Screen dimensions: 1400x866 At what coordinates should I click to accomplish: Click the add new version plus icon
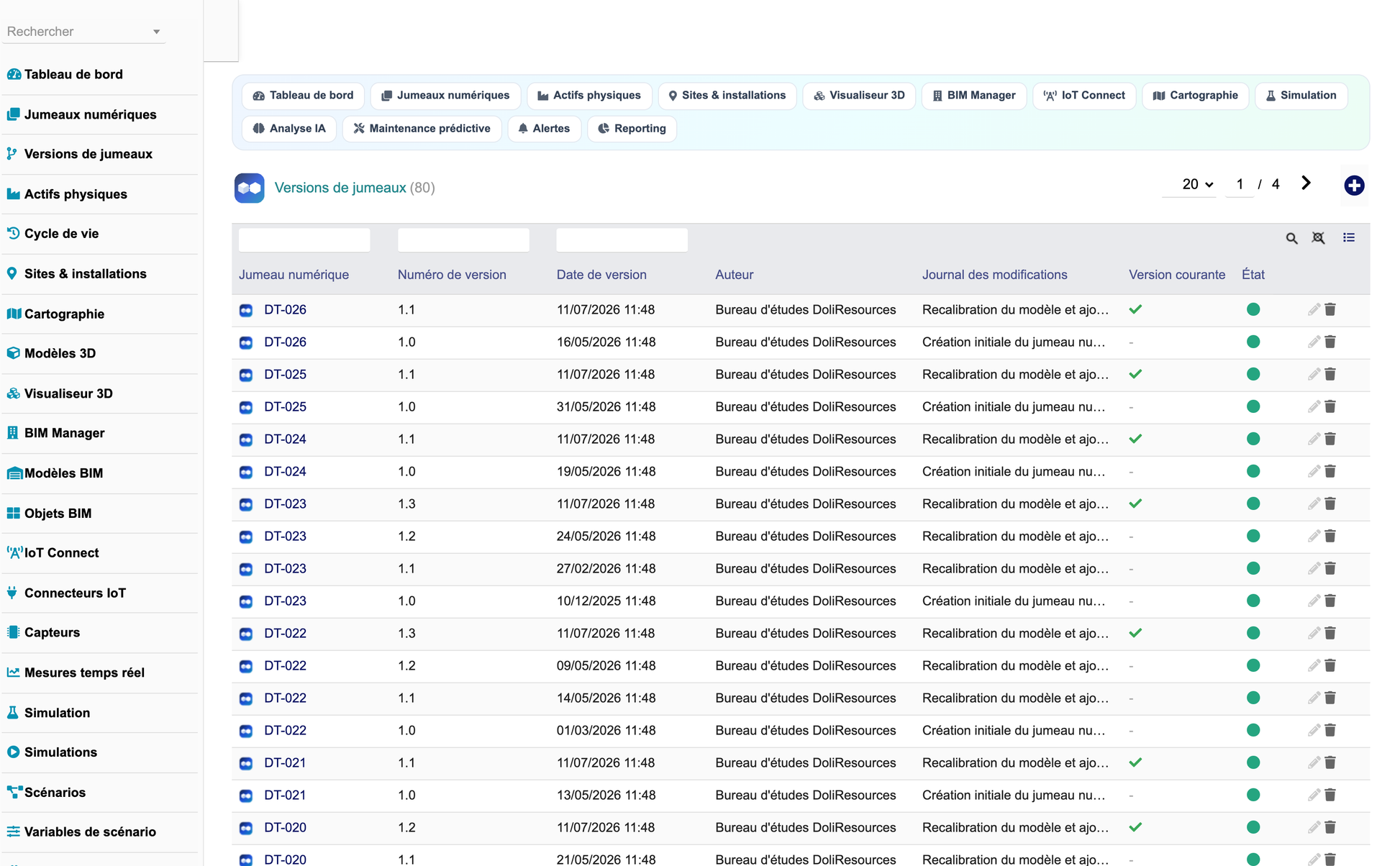point(1354,186)
